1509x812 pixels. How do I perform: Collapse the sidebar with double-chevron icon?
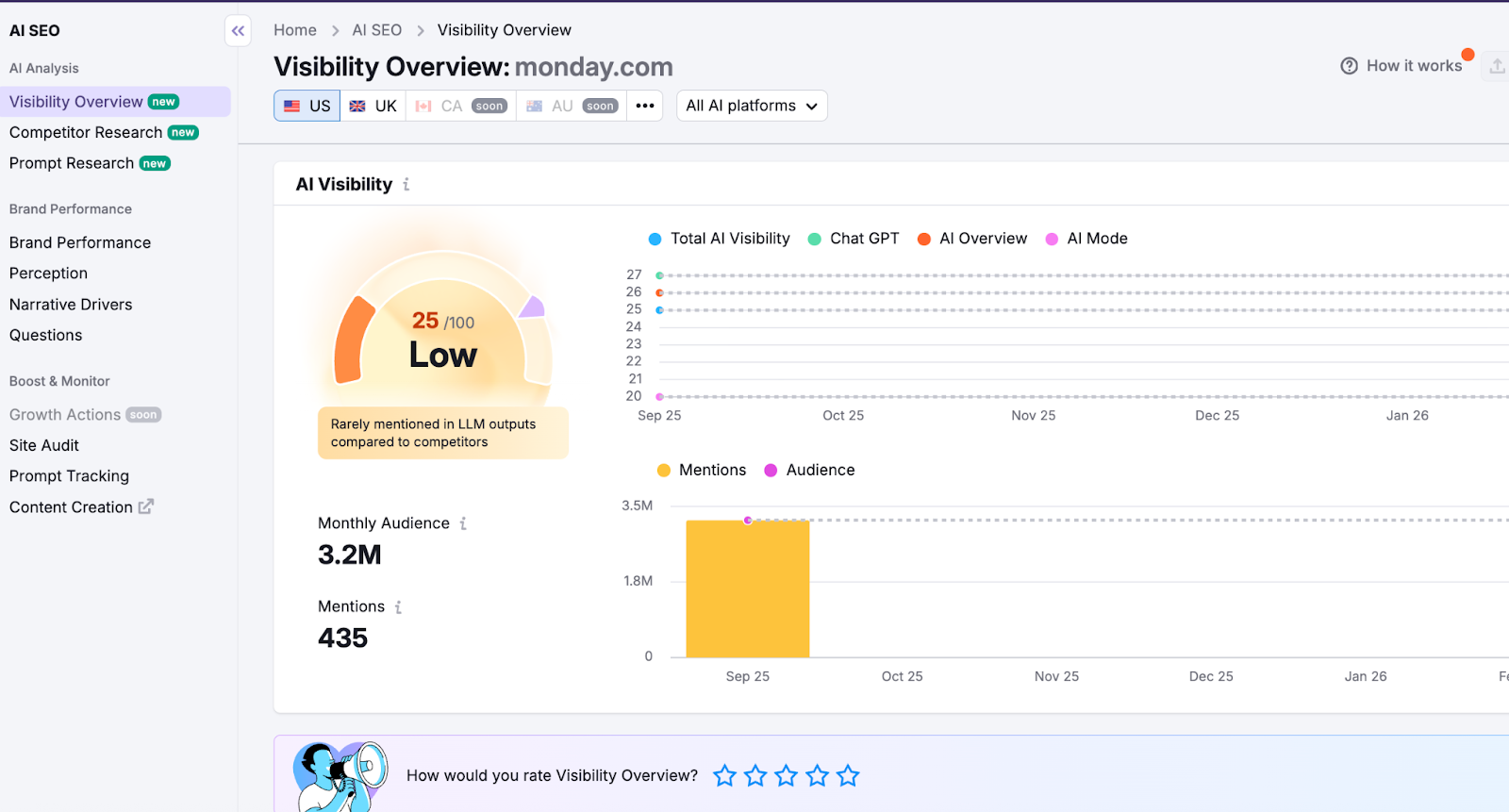238,31
